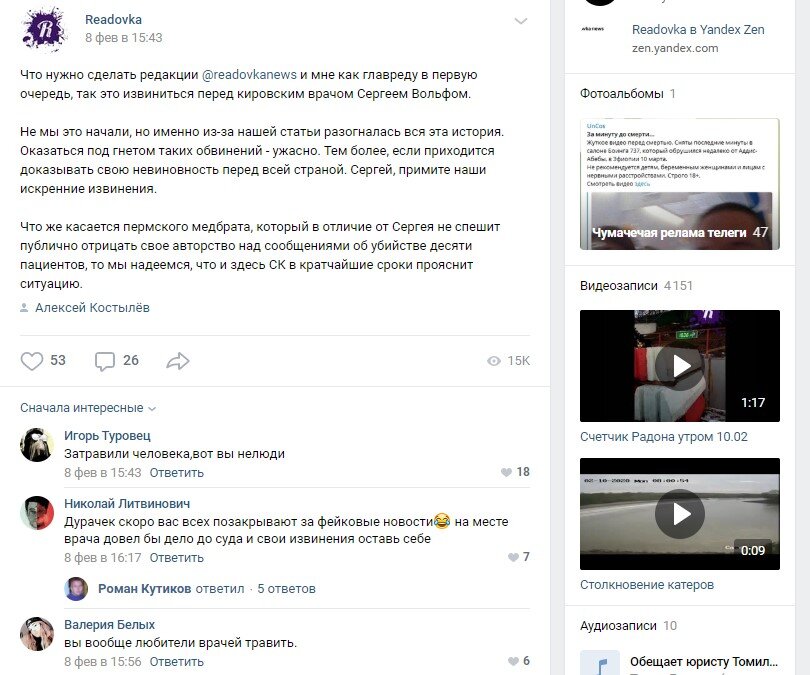Like Николай Литвинович's comment
The image size is (810, 675).
pyautogui.click(x=513, y=557)
